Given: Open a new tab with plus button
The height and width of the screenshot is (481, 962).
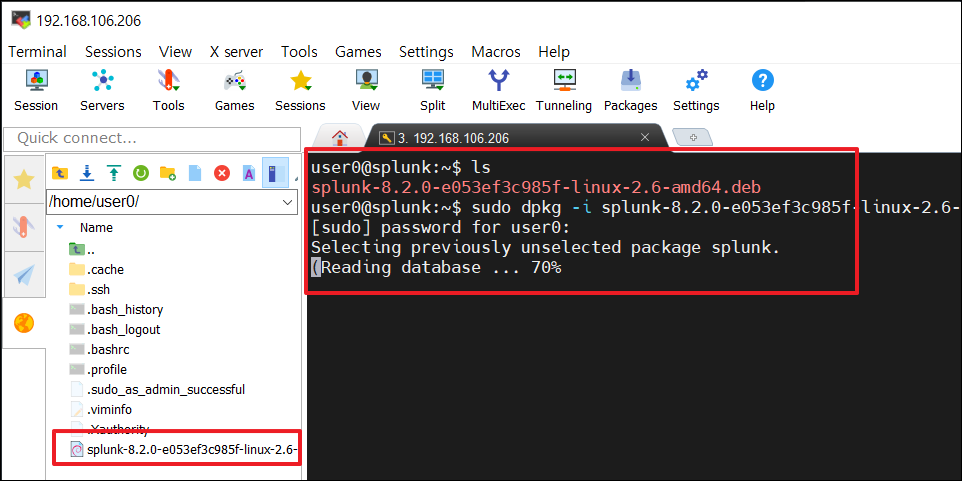Looking at the screenshot, I should [693, 137].
